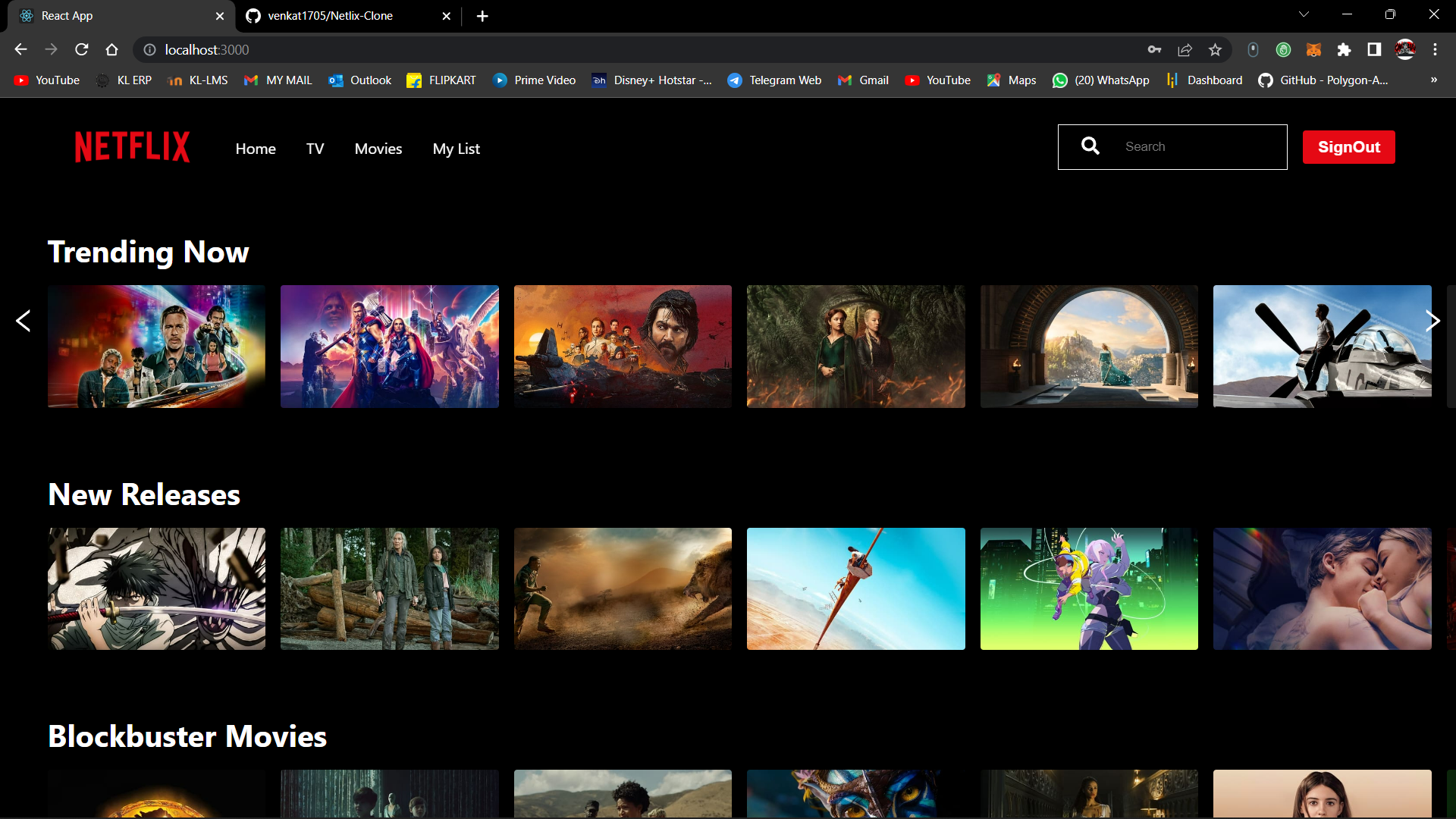Open the first YouTube bookmark
This screenshot has width=1456, height=819.
tap(47, 80)
